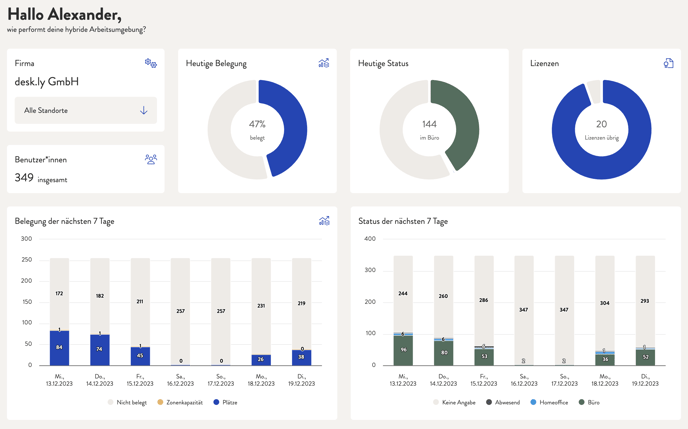Click the green bar labeled 96 in Status chart
This screenshot has width=688, height=429.
click(403, 350)
